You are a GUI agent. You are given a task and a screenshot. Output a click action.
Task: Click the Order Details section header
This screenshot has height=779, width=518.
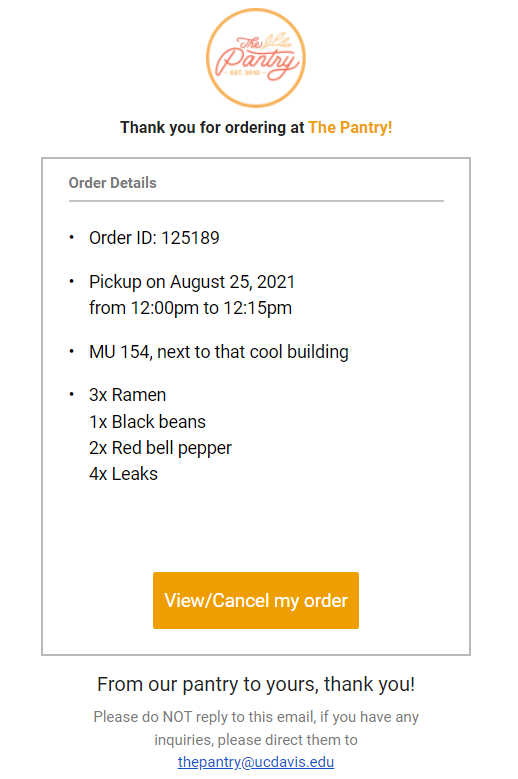click(112, 183)
